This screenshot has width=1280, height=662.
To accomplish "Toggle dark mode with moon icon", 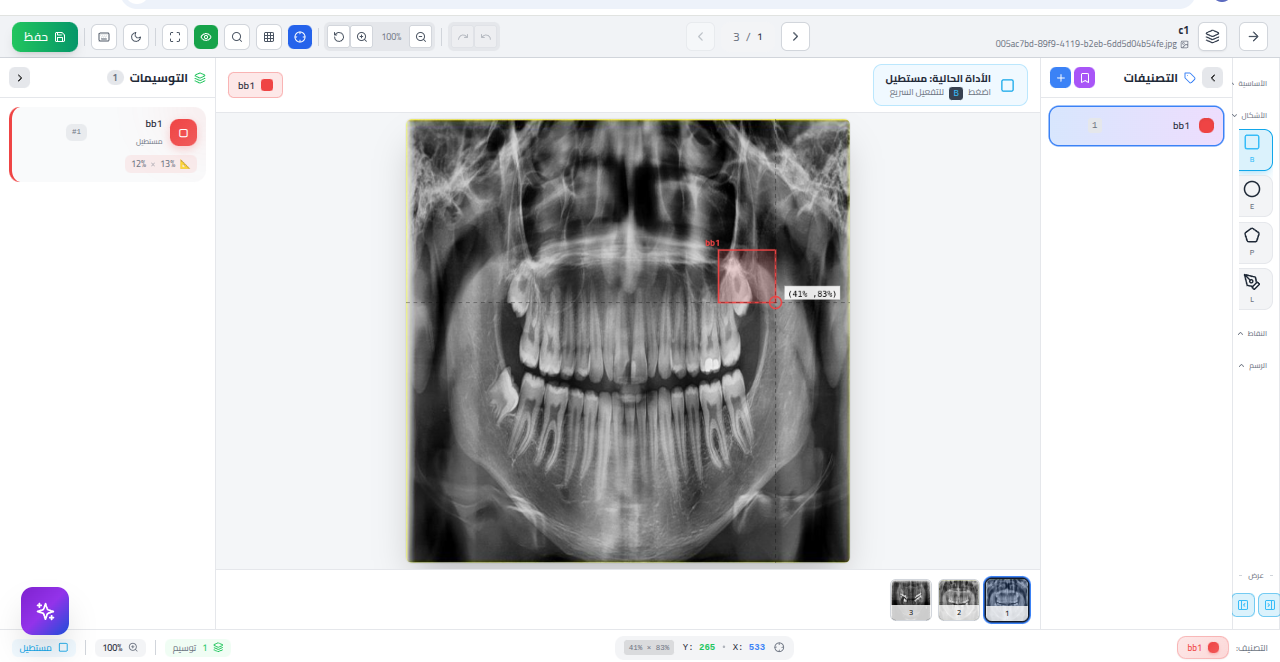I will point(136,37).
